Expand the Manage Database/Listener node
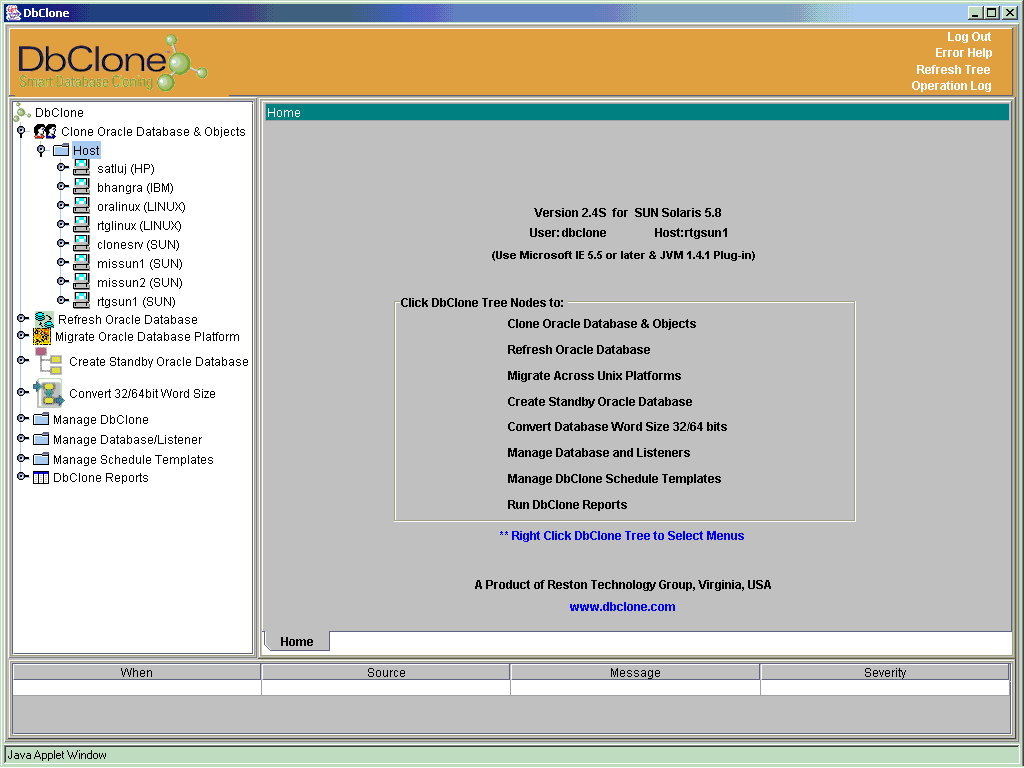 [x=22, y=438]
